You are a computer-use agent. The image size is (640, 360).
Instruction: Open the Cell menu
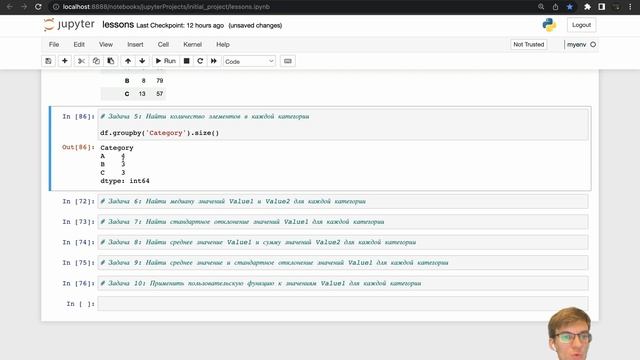(163, 44)
